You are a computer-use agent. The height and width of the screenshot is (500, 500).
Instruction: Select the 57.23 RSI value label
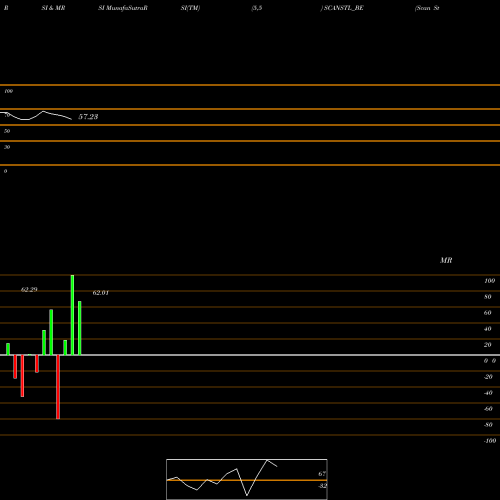click(88, 117)
